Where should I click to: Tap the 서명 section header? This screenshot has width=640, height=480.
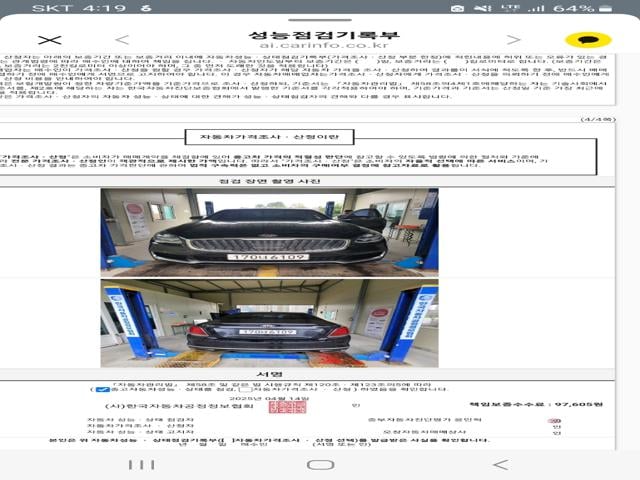point(268,375)
